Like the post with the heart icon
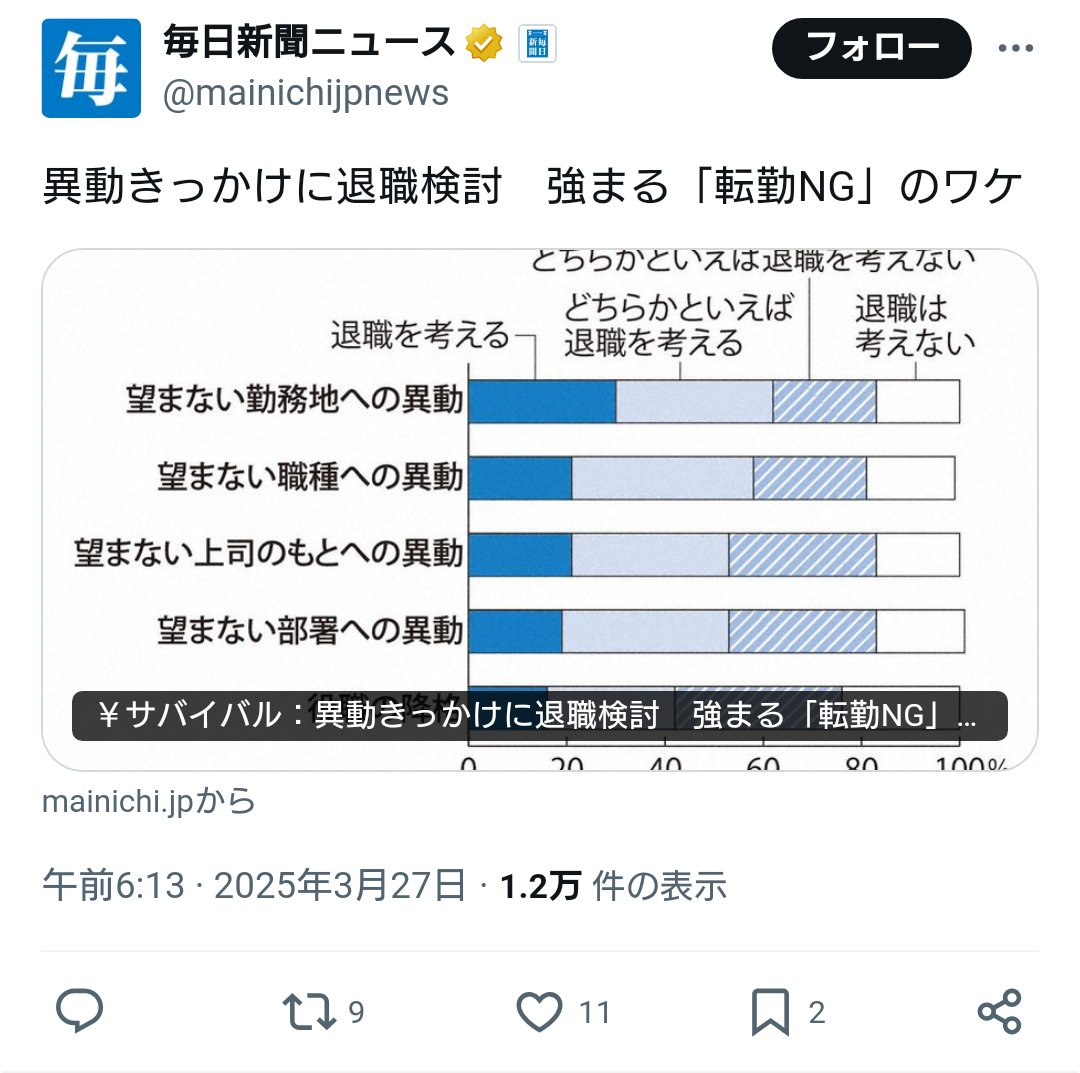1080x1073 pixels. 539,1012
